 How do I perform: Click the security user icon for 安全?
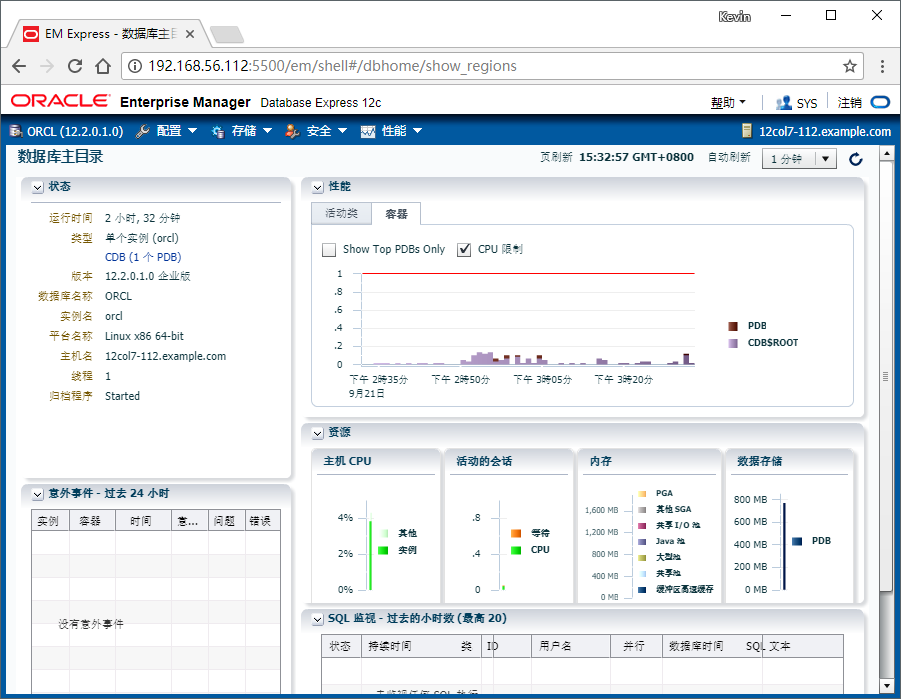(292, 131)
